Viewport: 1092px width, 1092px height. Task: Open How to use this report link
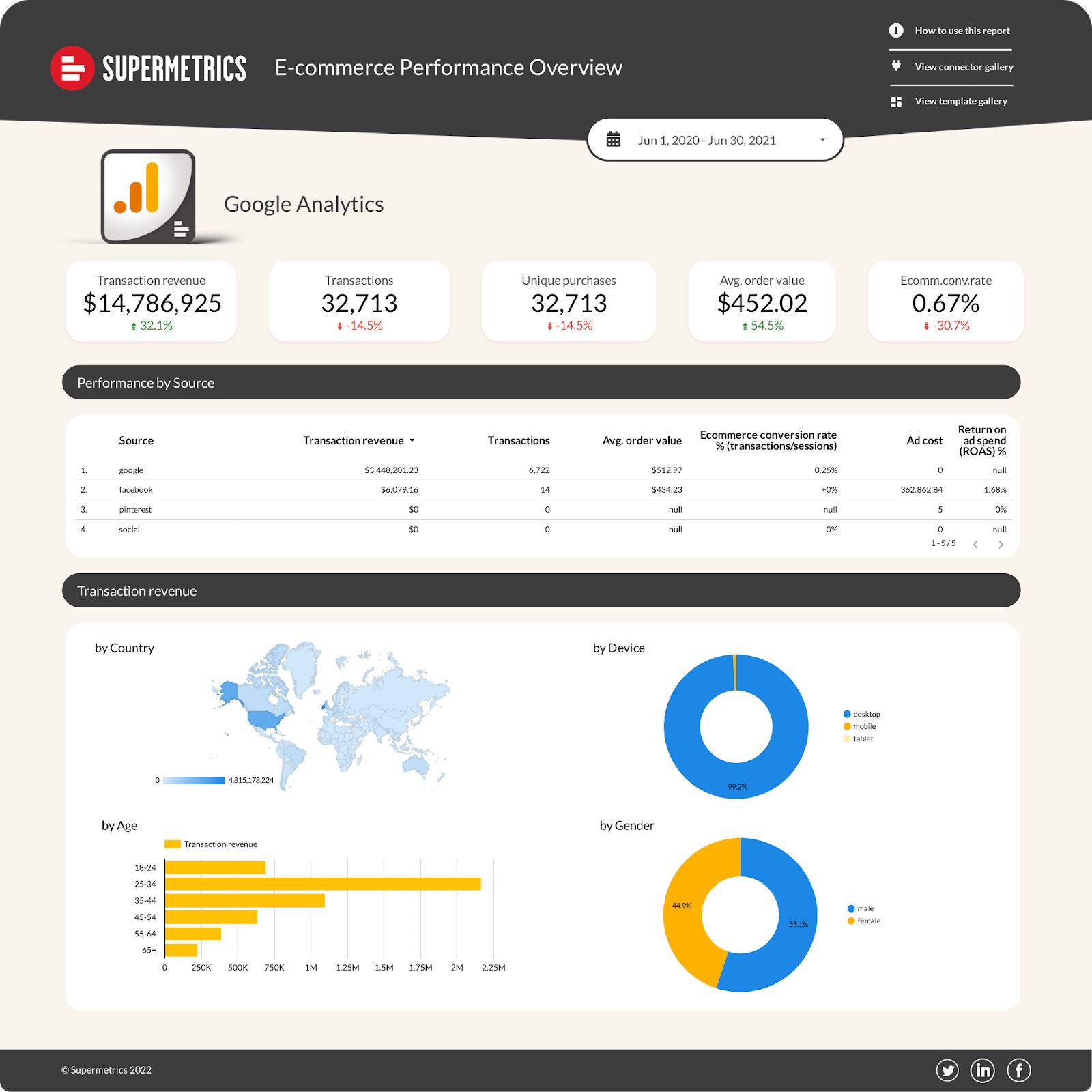tap(962, 31)
